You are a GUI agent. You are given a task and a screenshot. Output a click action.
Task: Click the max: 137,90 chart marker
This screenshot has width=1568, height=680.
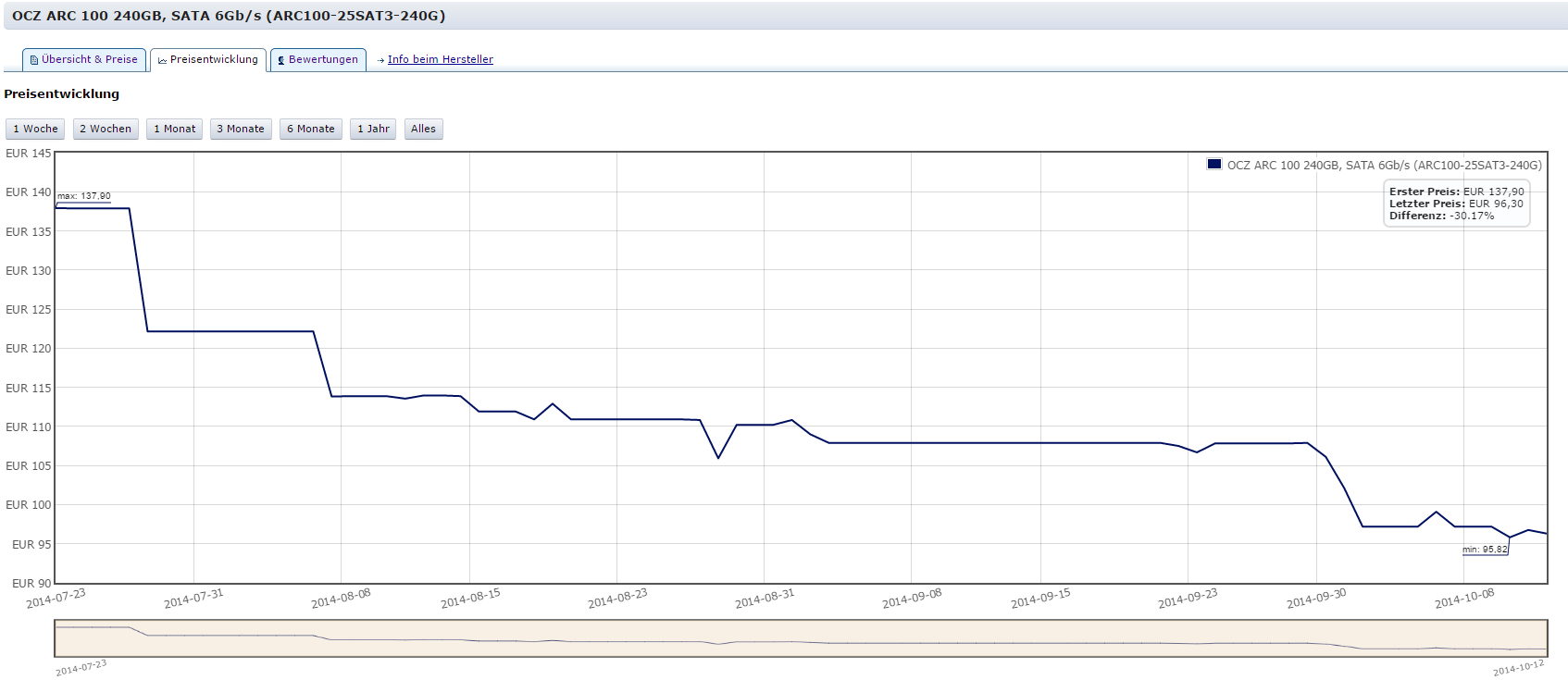click(x=83, y=196)
